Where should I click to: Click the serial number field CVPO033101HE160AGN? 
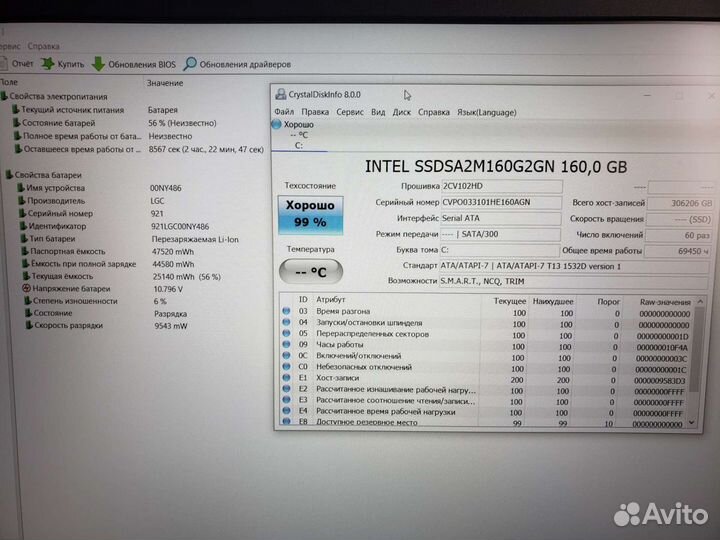tap(501, 202)
